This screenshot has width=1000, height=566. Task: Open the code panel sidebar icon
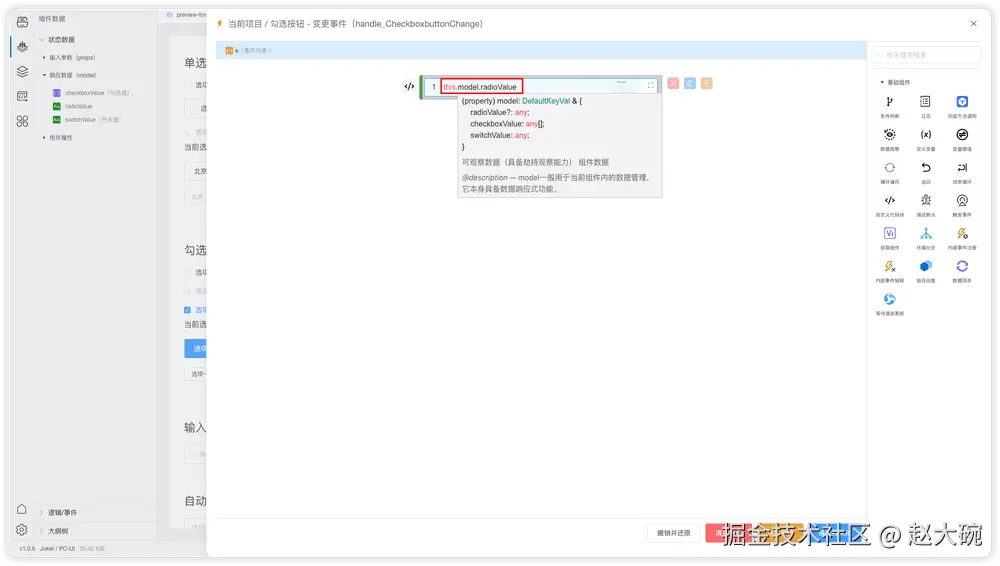click(x=22, y=96)
